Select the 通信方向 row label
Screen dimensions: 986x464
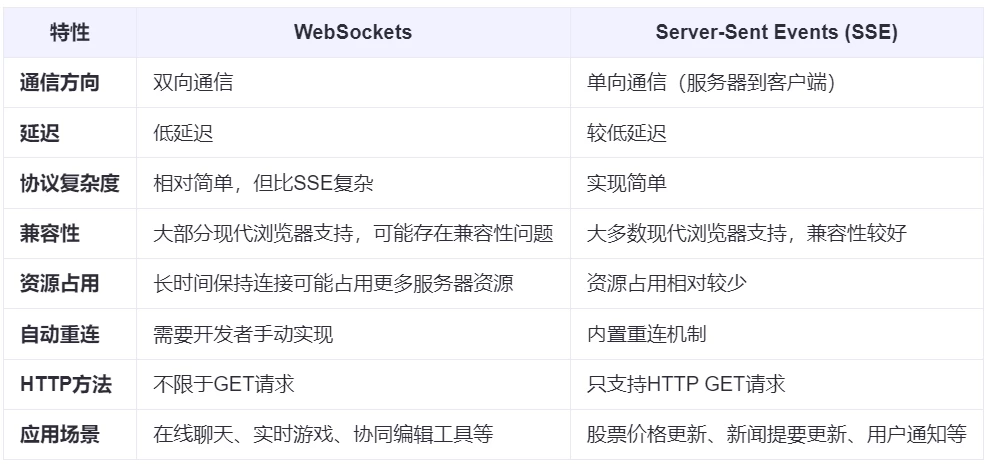coord(60,83)
